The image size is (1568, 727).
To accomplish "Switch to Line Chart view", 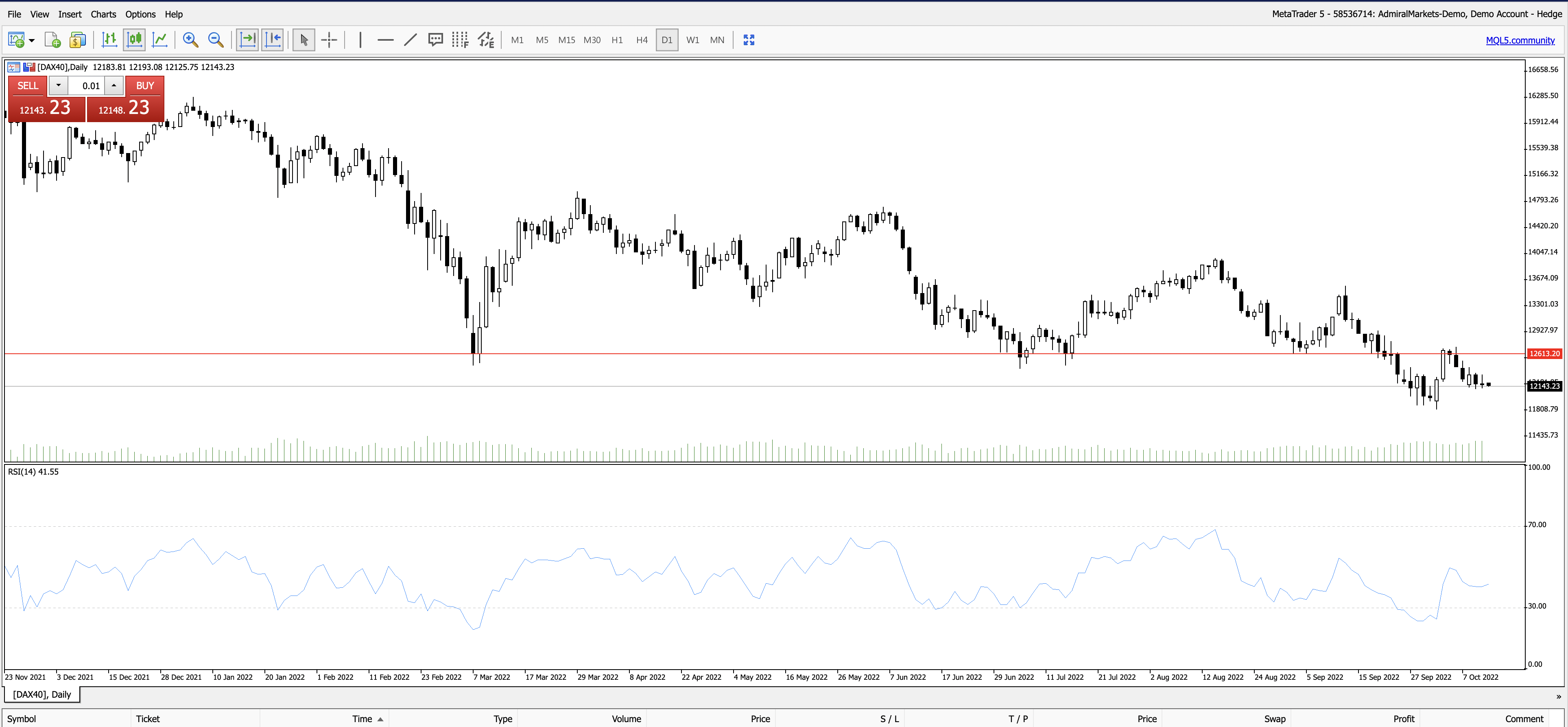I will 159,40.
